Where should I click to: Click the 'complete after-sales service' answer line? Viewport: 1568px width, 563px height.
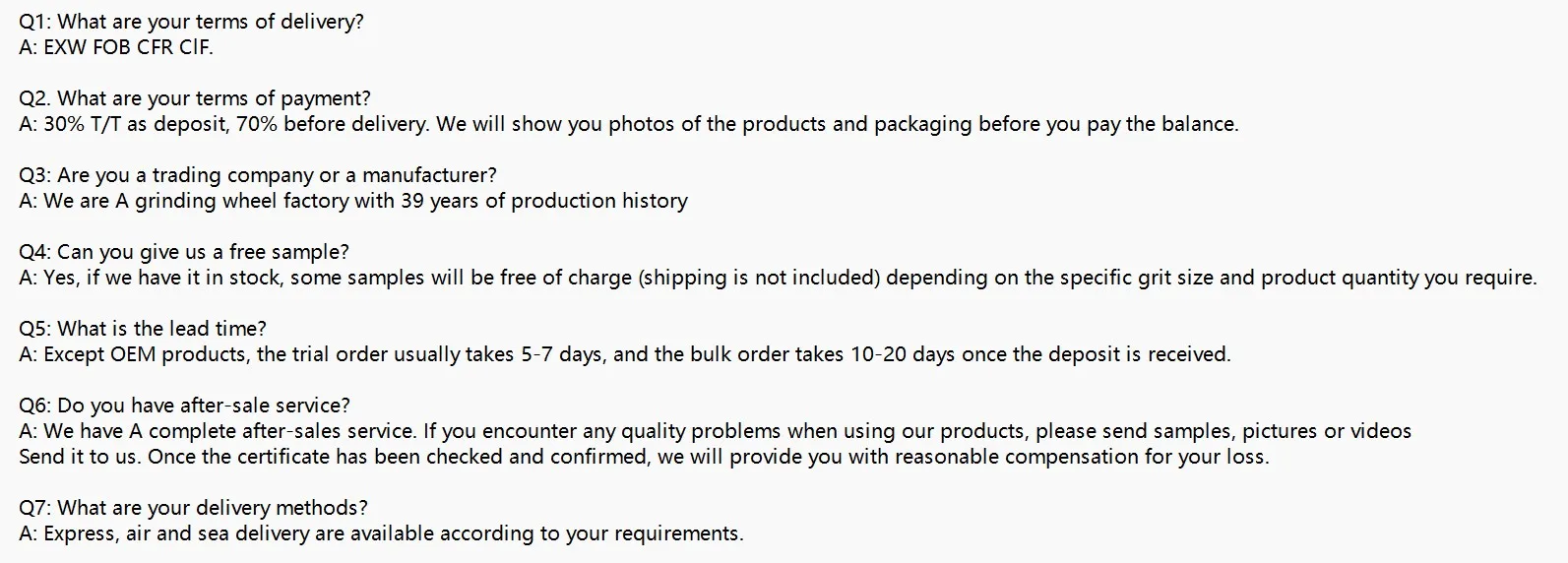click(x=715, y=431)
